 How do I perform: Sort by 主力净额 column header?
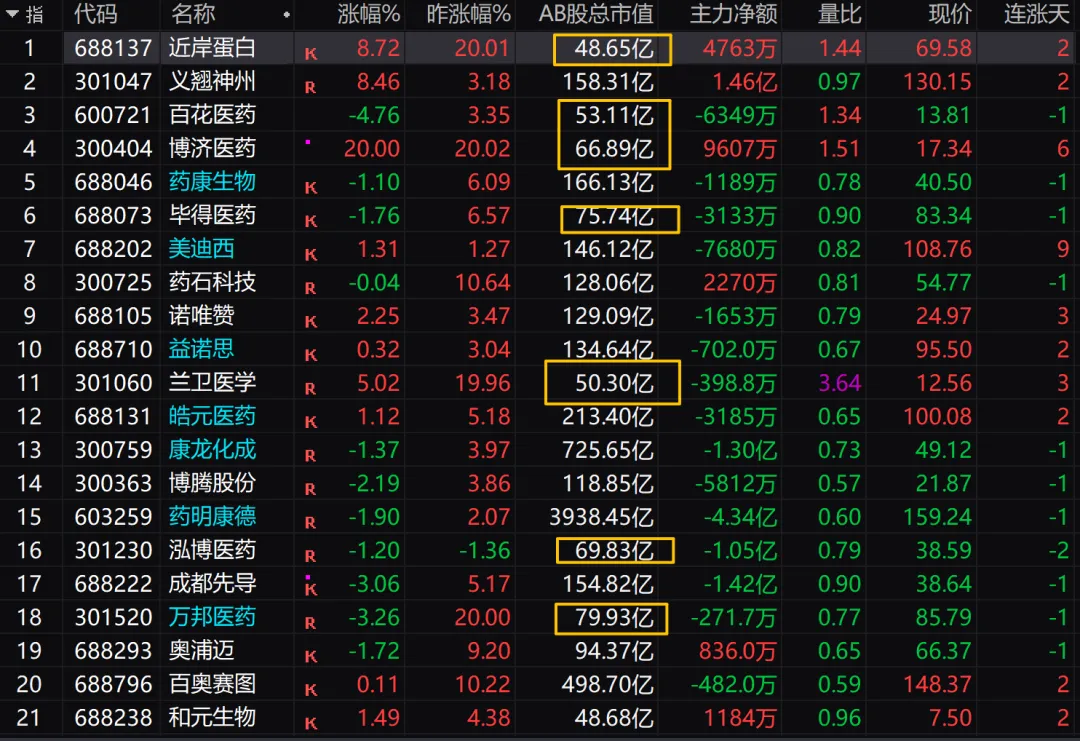coord(734,14)
